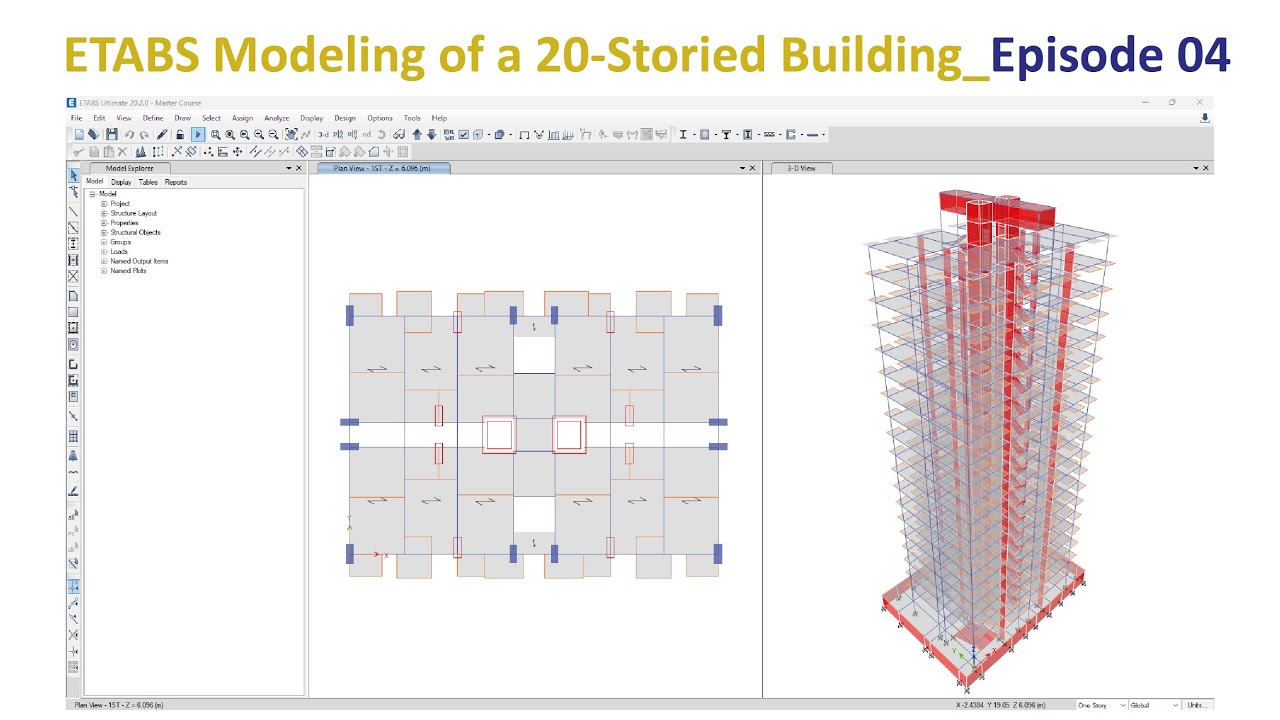Select the Draw Rectangular Floor tool
Screen dimensions: 1280x720
pyautogui.click(x=73, y=312)
